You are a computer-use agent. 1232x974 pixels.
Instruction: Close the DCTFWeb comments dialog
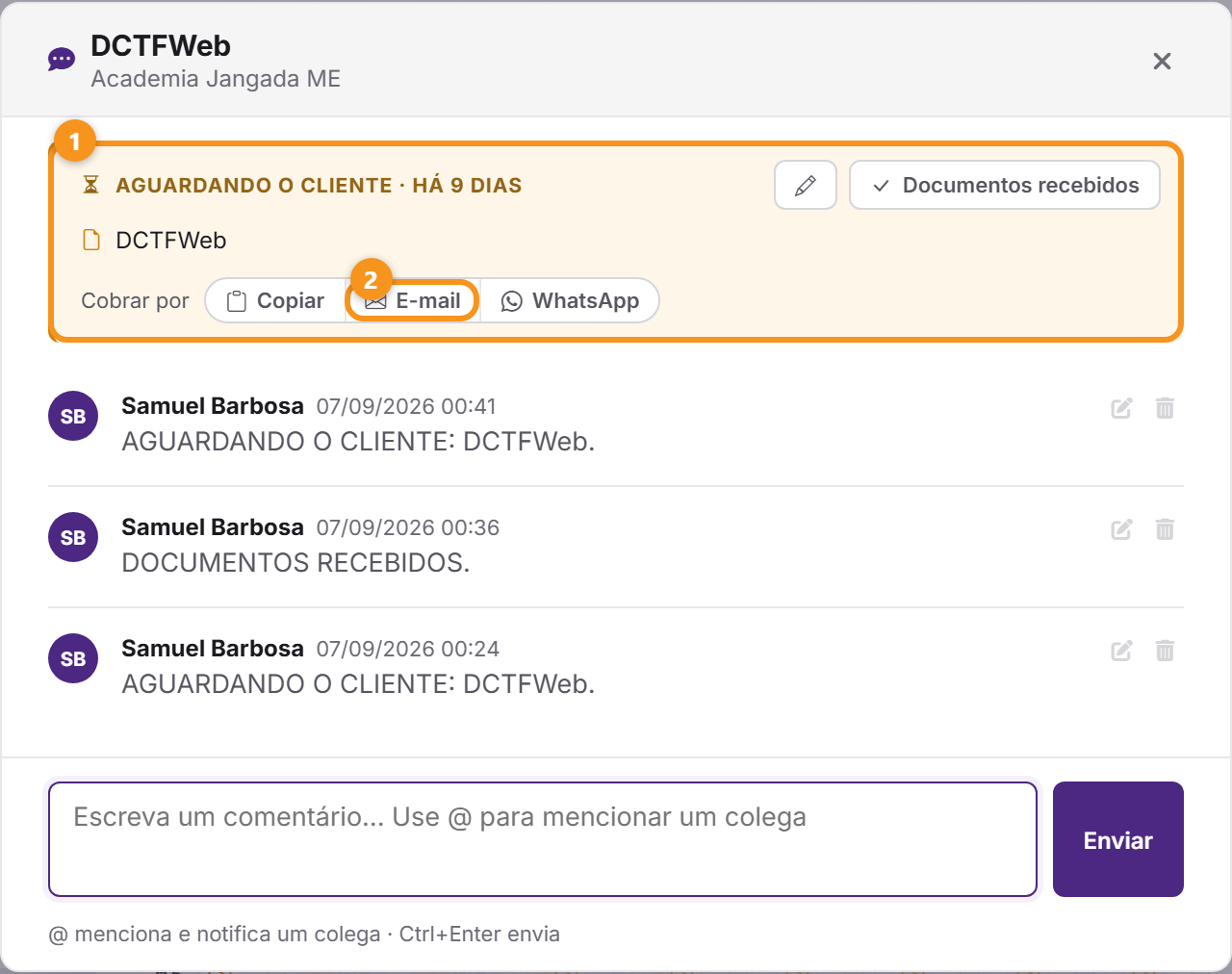[1162, 62]
